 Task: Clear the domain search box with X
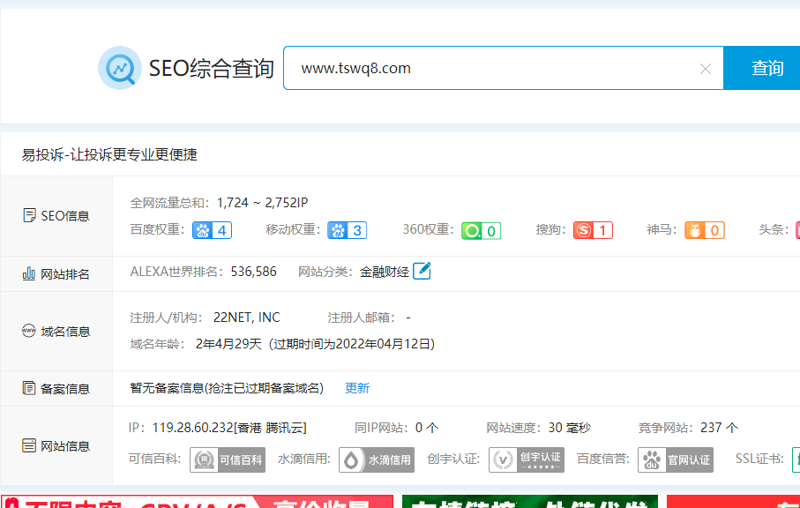coord(705,69)
